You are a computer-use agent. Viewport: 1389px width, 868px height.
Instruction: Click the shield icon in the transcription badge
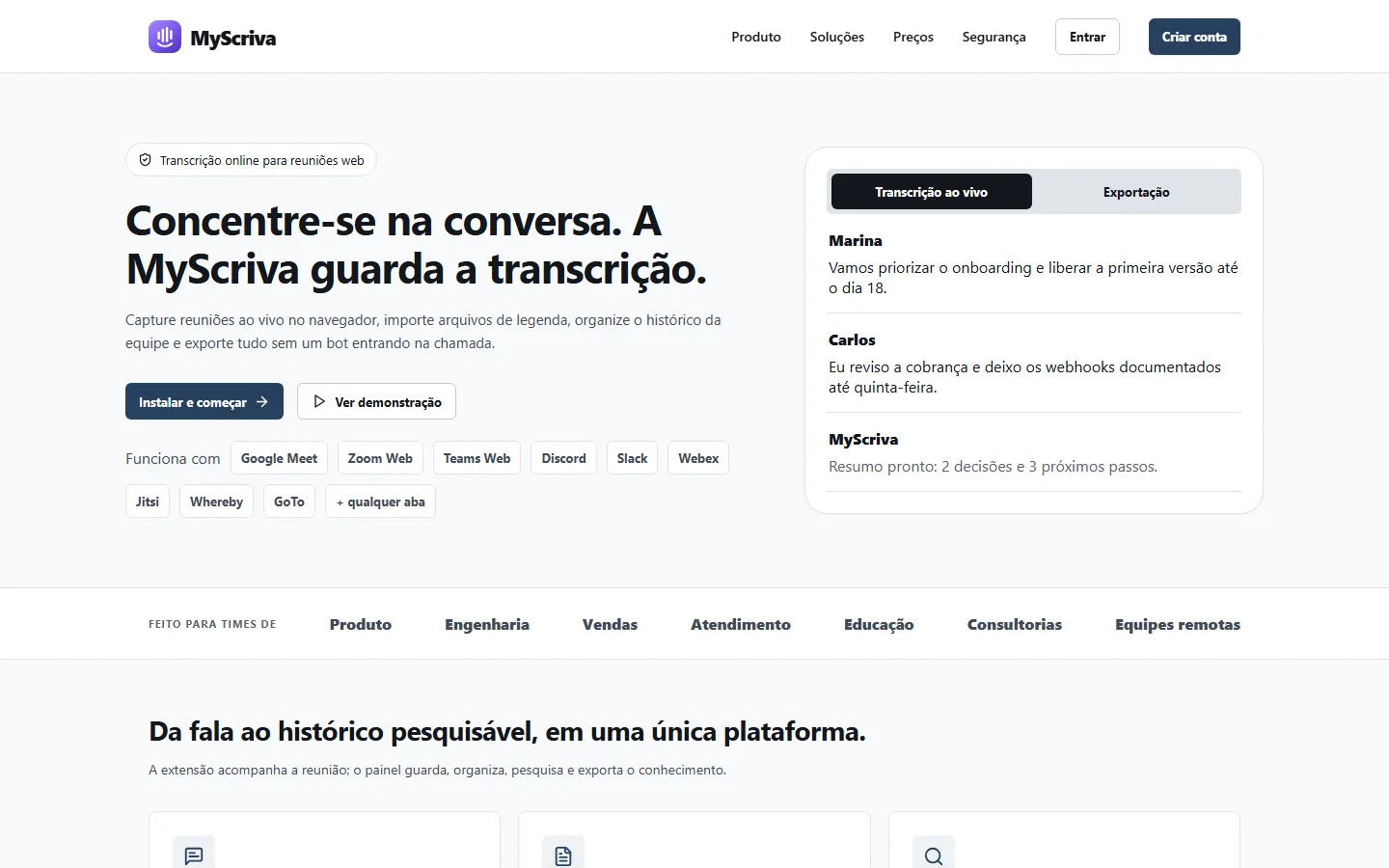145,160
